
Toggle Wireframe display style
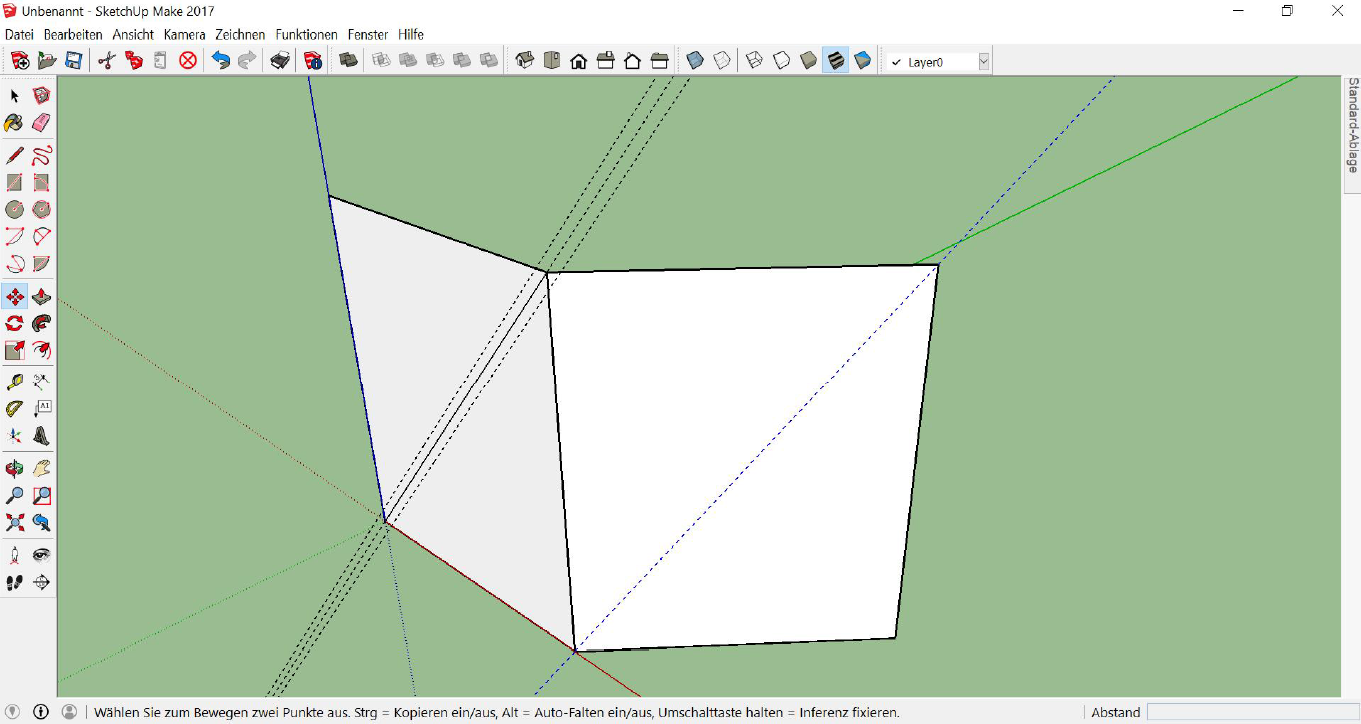tap(755, 61)
